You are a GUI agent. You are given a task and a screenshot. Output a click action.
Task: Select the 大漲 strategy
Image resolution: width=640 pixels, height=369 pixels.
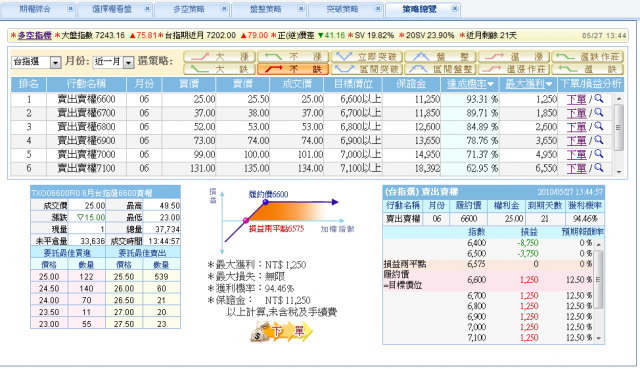point(219,56)
